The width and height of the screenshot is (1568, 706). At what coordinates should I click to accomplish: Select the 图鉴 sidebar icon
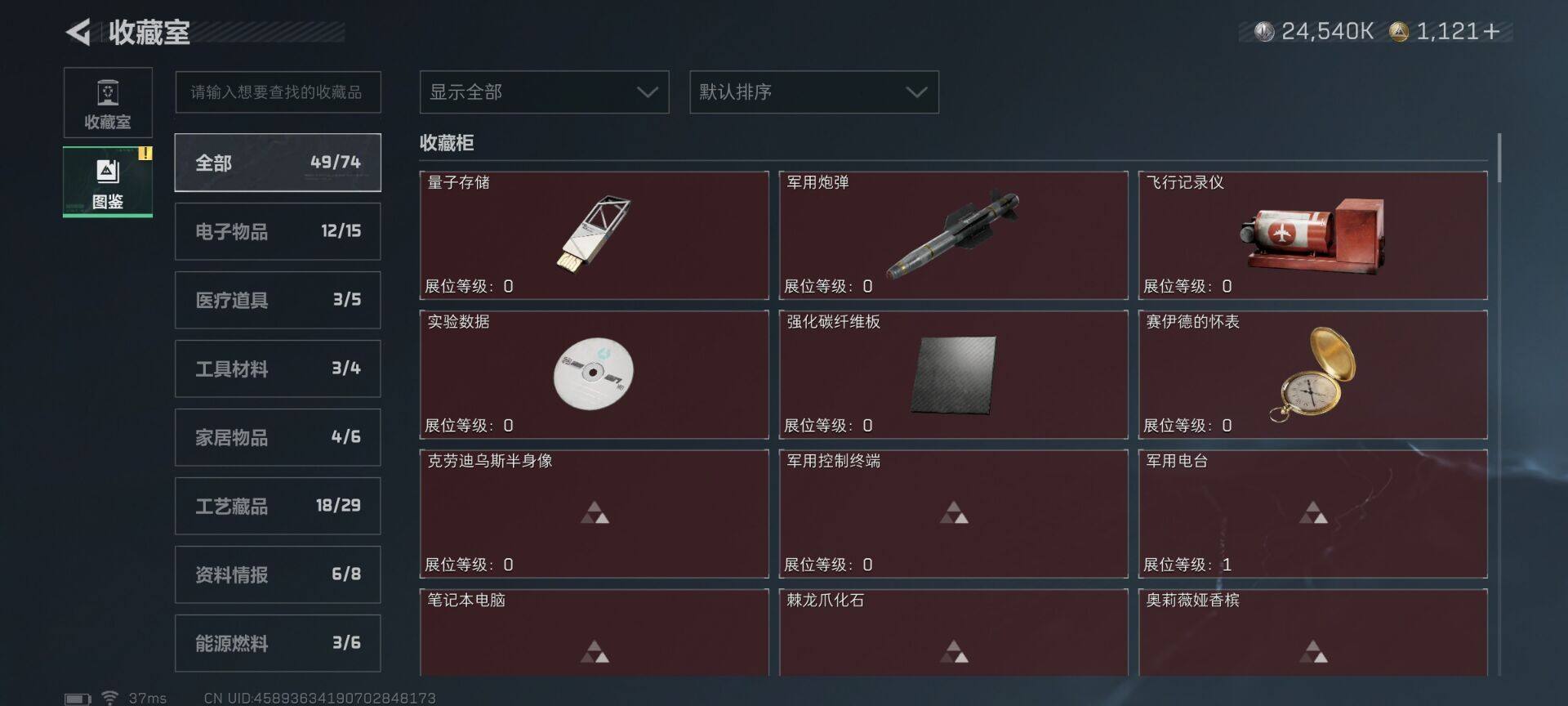click(x=108, y=181)
